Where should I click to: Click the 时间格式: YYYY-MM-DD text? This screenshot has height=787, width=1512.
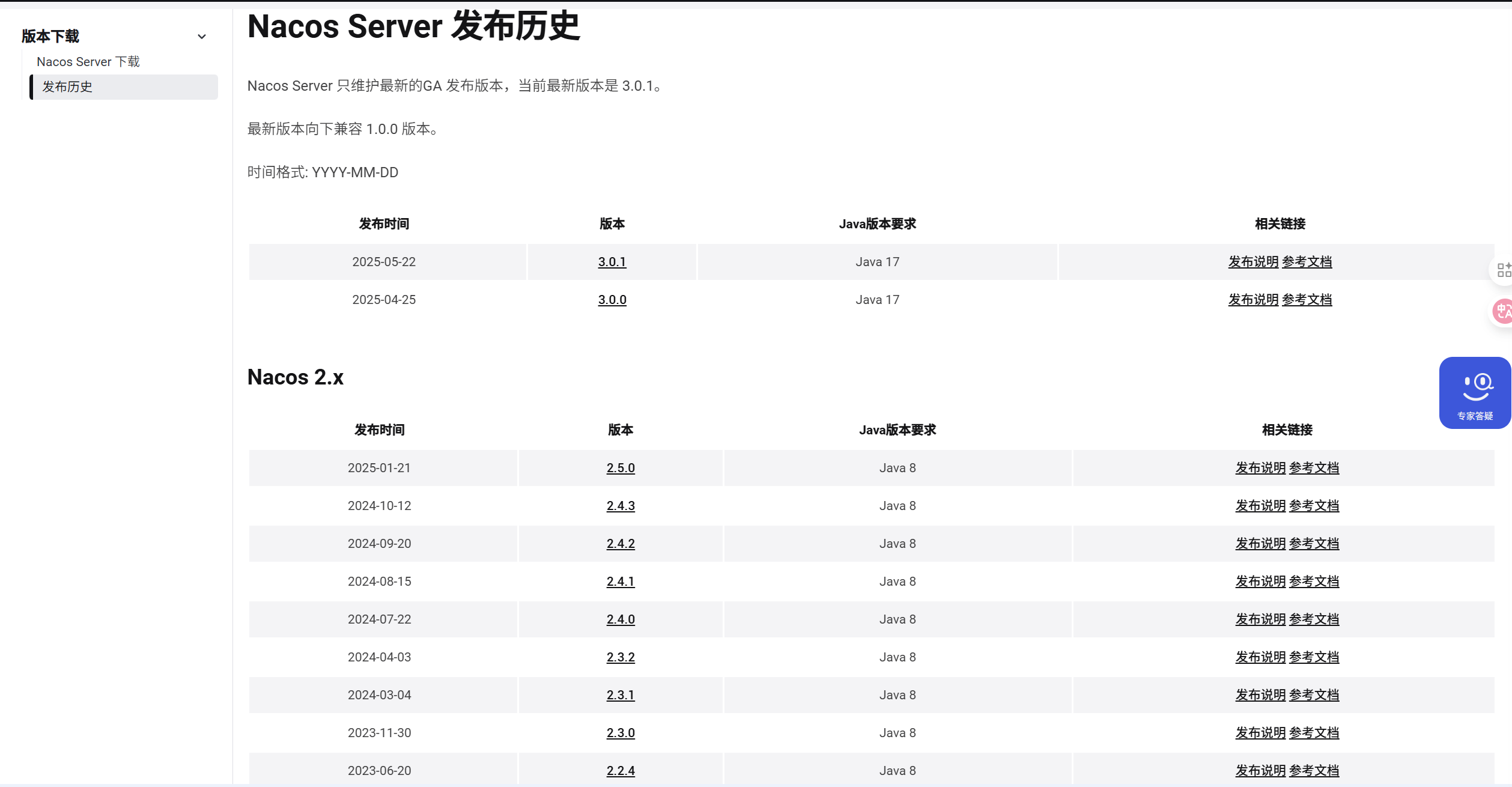[323, 172]
